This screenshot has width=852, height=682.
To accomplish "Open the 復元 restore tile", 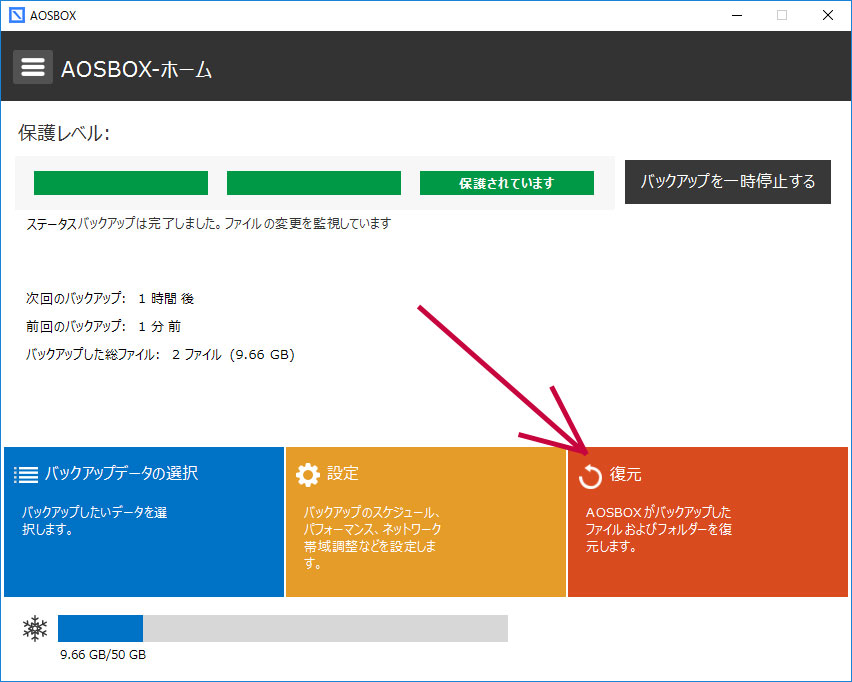I will (707, 522).
